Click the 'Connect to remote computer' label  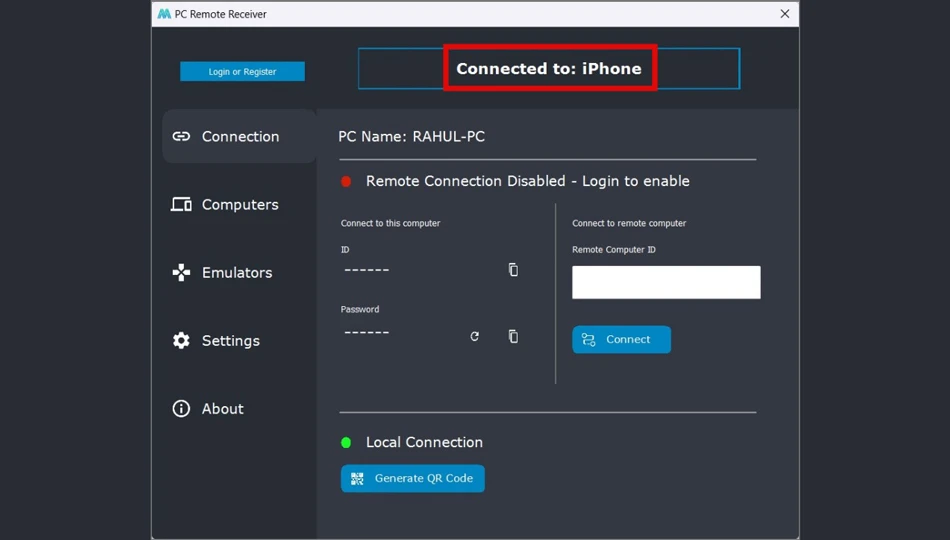tap(629, 223)
